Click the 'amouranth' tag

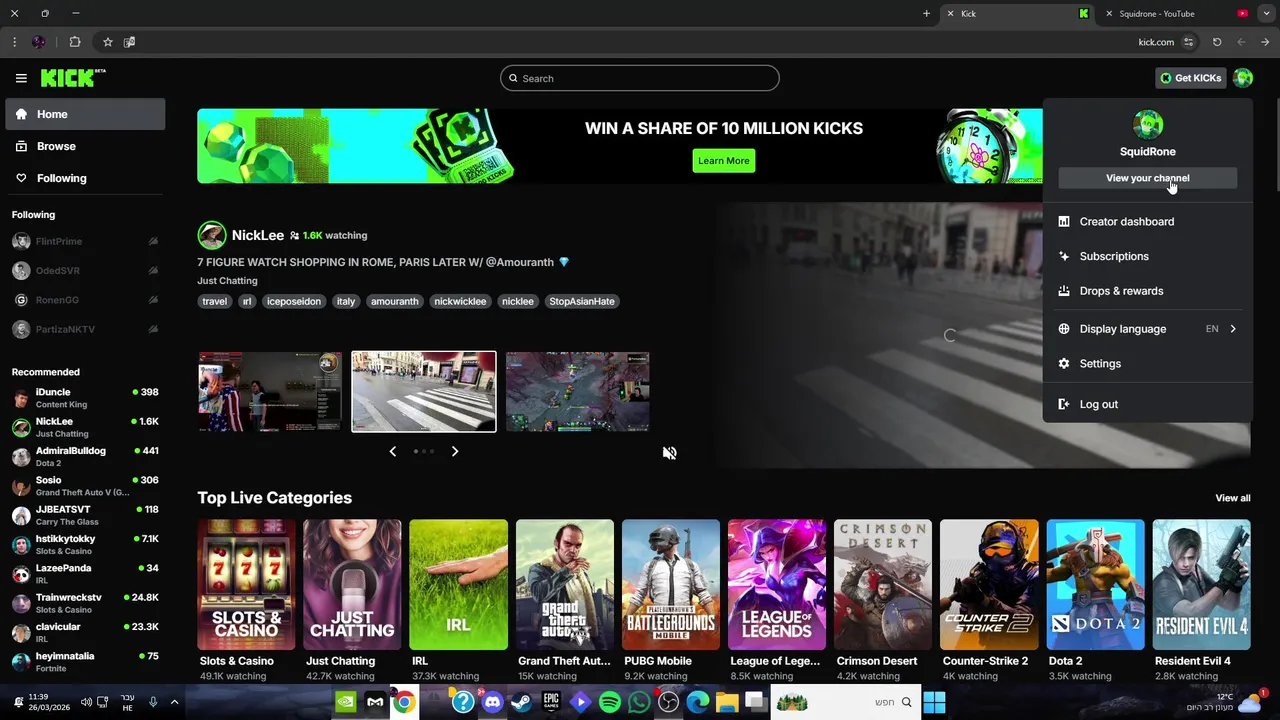coord(394,301)
